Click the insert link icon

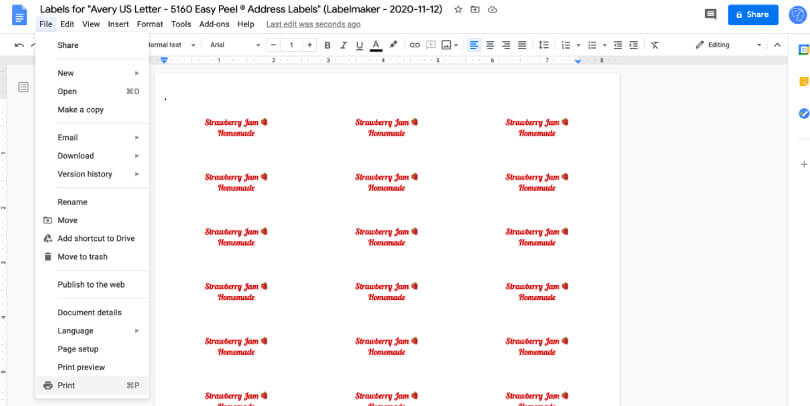point(414,45)
